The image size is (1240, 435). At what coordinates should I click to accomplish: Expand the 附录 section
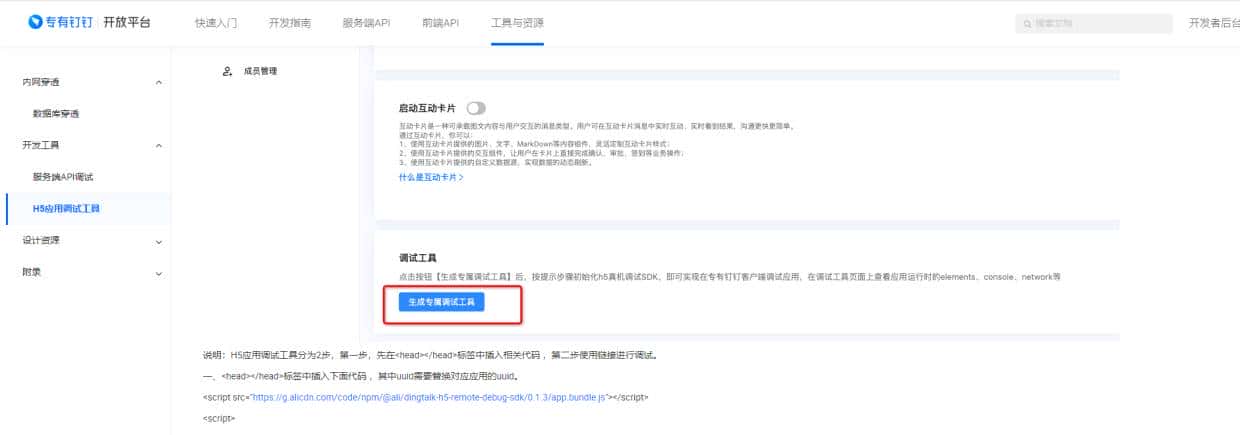pos(159,273)
